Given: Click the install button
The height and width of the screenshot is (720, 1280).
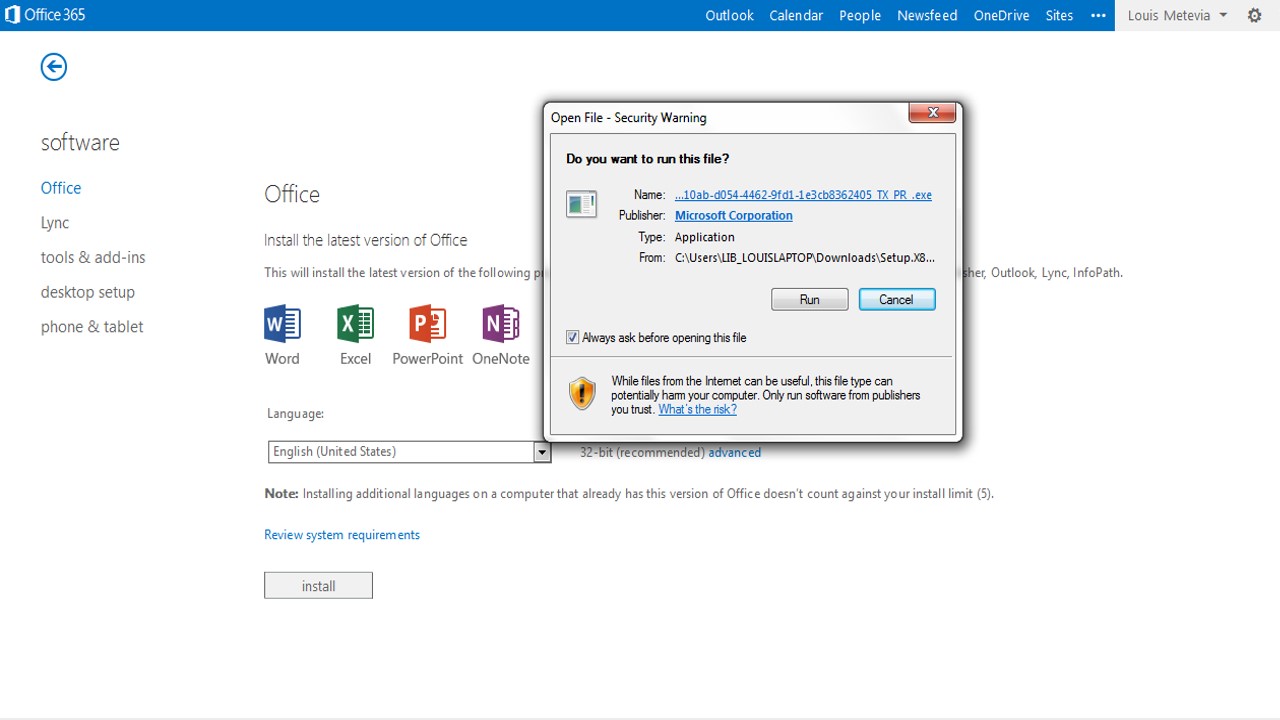Looking at the screenshot, I should point(318,586).
